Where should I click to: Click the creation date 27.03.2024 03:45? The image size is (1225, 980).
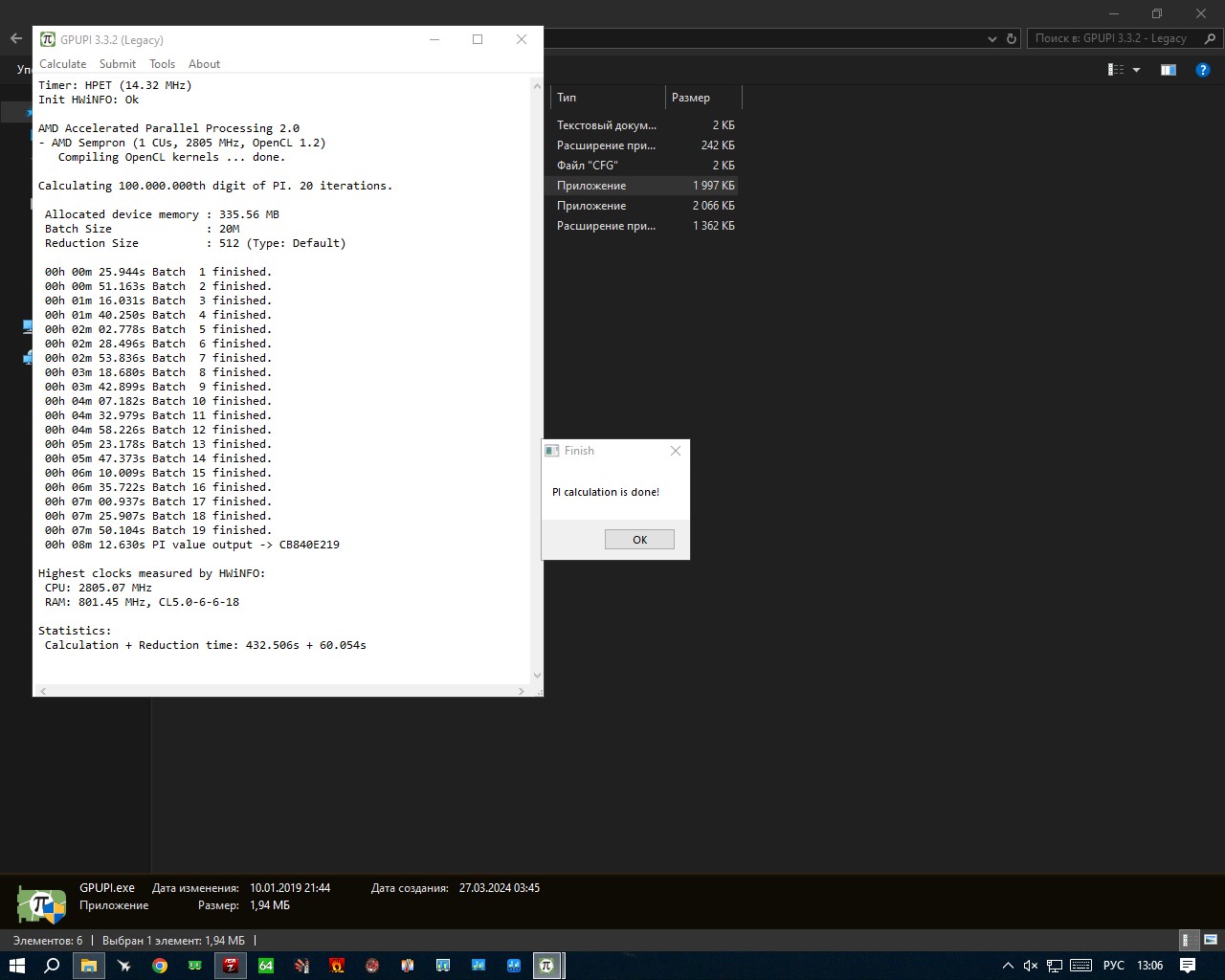(x=500, y=888)
